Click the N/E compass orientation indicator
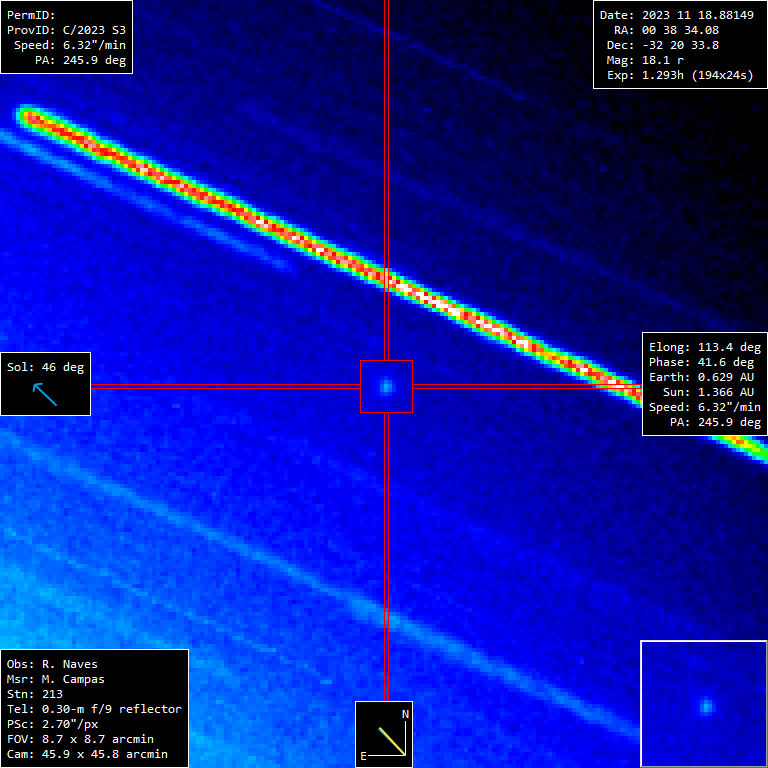Viewport: 768px width, 768px height. [x=384, y=734]
